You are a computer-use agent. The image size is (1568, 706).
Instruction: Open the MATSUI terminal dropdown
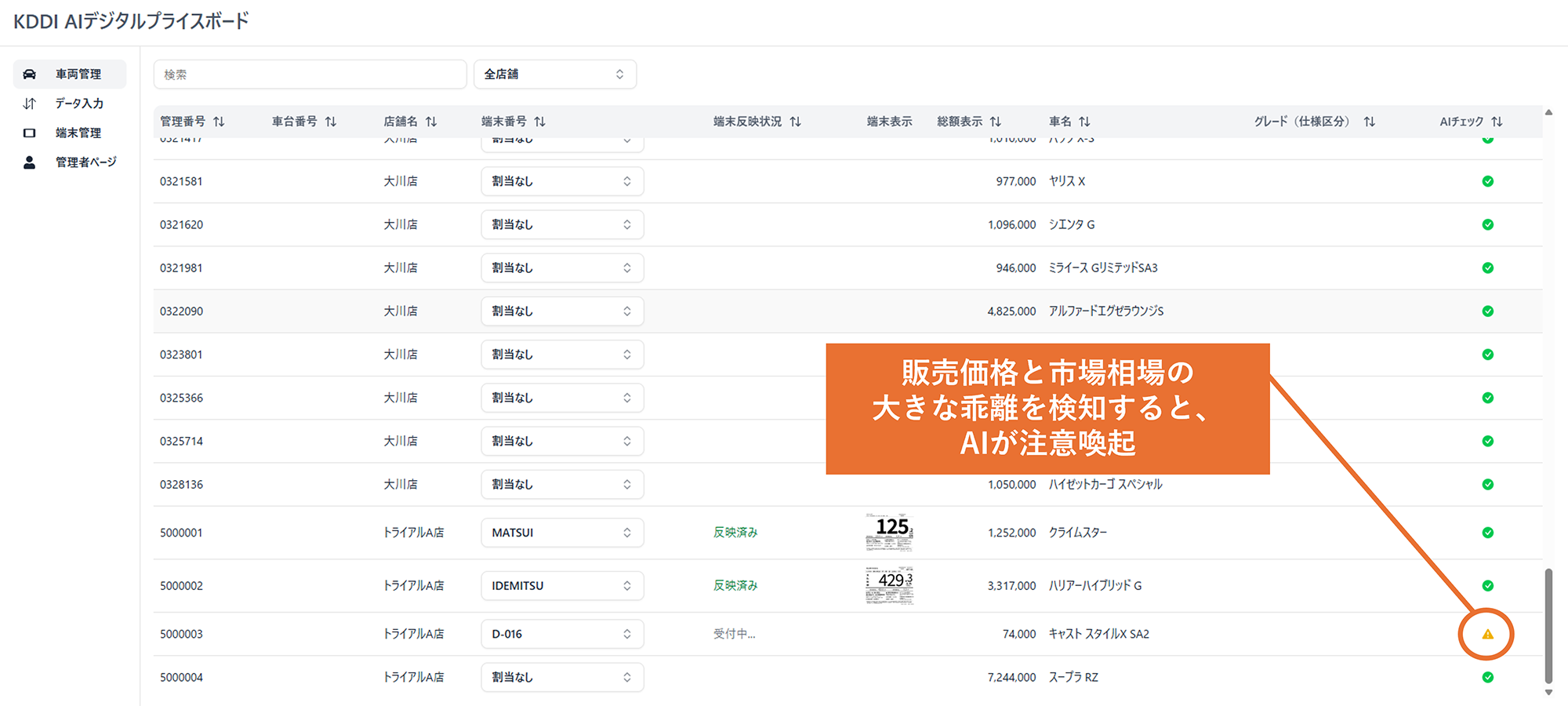(562, 533)
